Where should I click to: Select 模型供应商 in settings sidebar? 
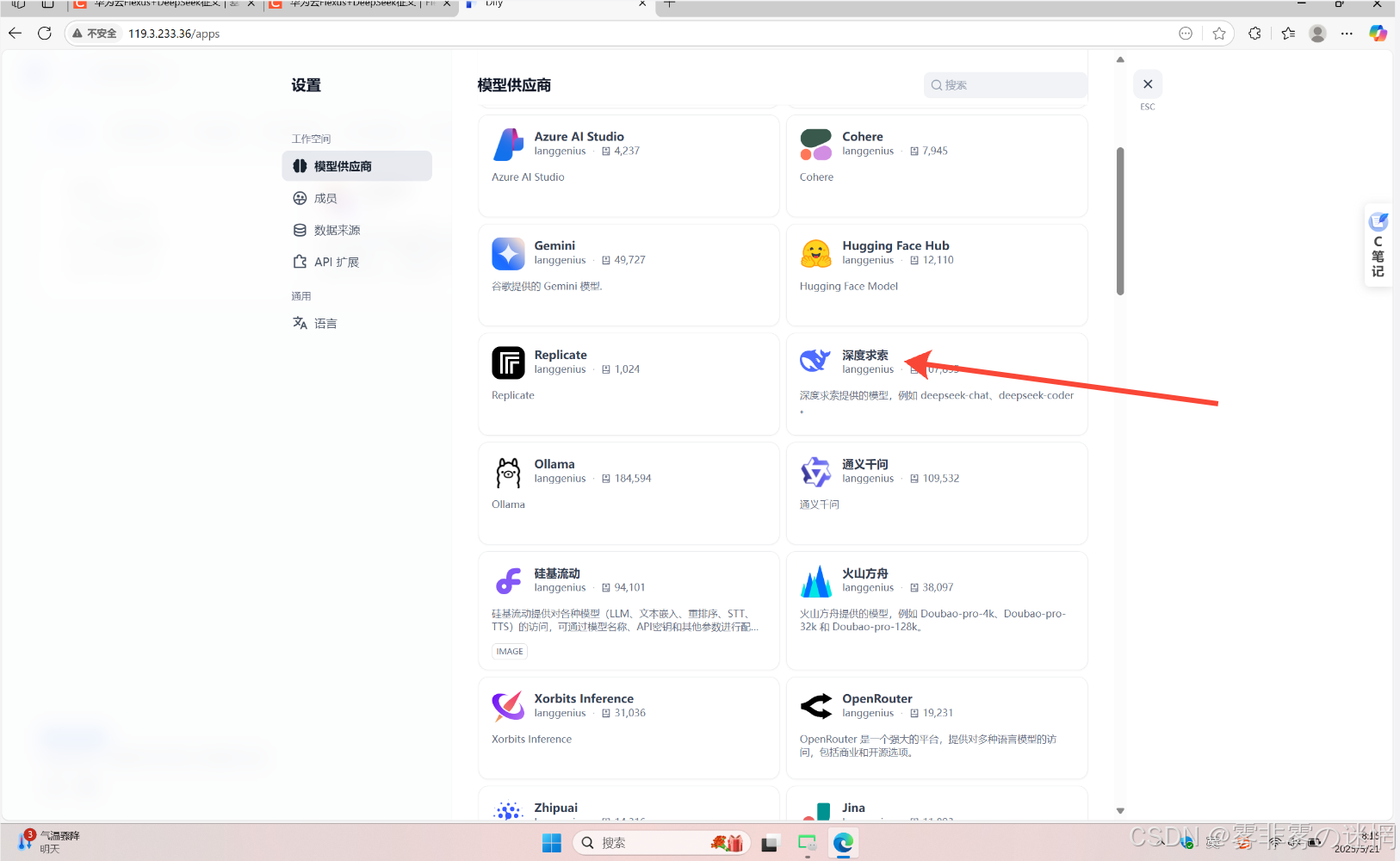click(357, 166)
